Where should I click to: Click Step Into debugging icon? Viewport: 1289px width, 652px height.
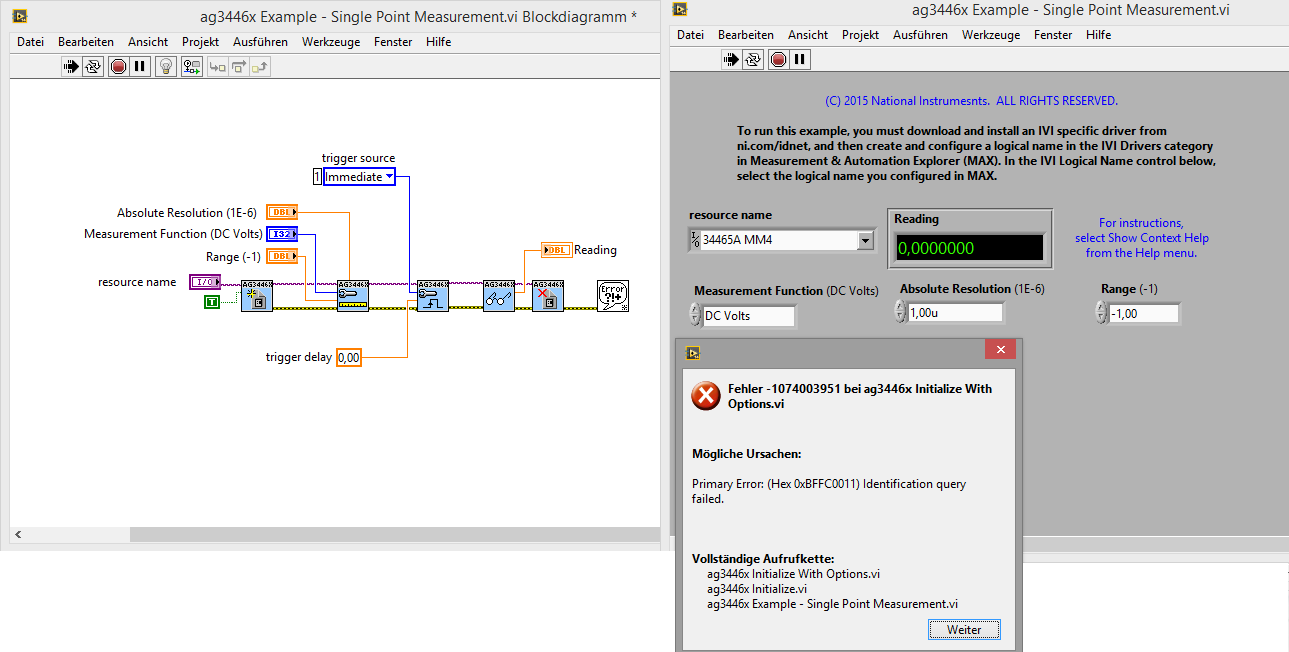[x=216, y=67]
